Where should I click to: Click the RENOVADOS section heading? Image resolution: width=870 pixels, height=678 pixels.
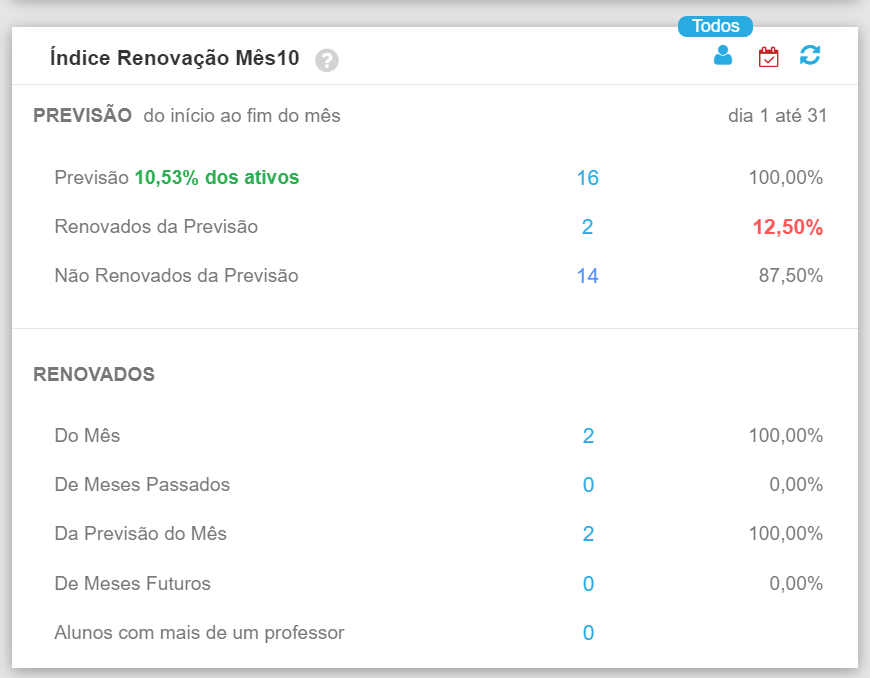tap(94, 375)
